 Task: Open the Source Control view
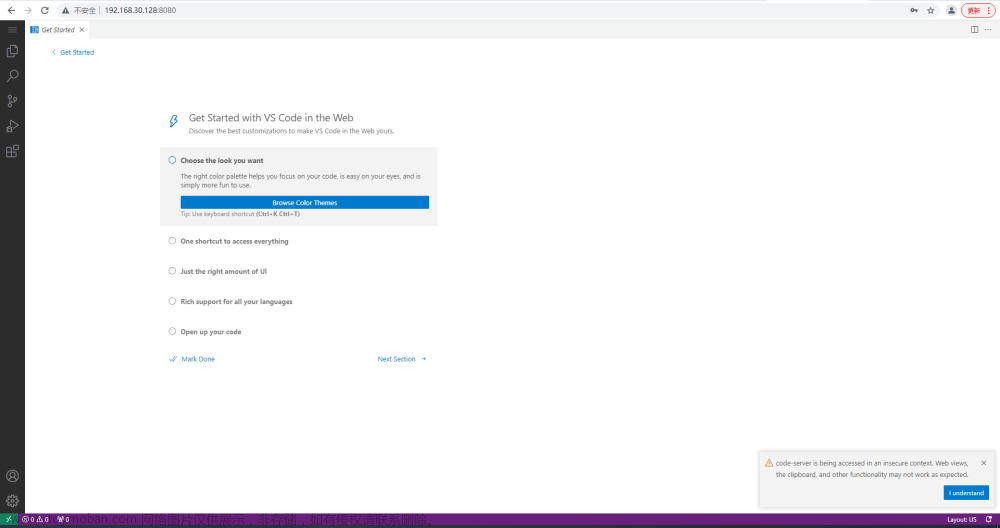(12, 101)
